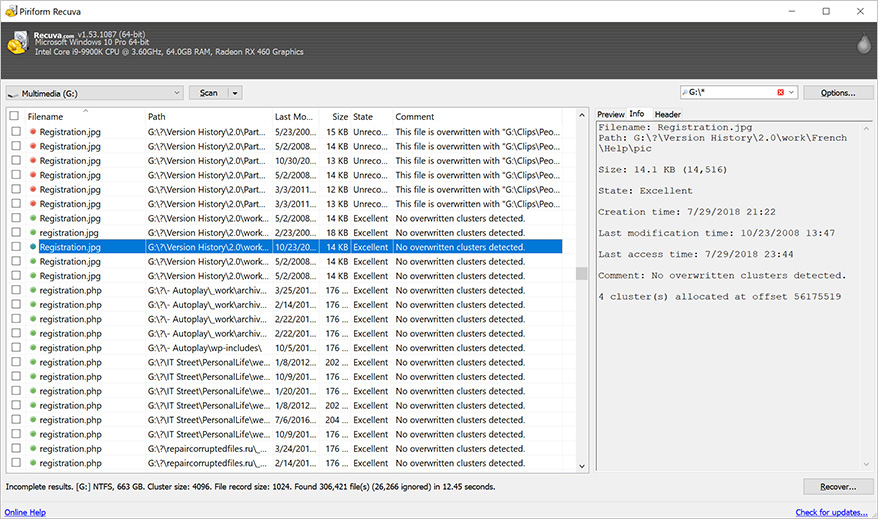This screenshot has height=519, width=878.
Task: Click the 3/24/201 repaircorruptedfiles.ru path cell
Action: pos(207,448)
